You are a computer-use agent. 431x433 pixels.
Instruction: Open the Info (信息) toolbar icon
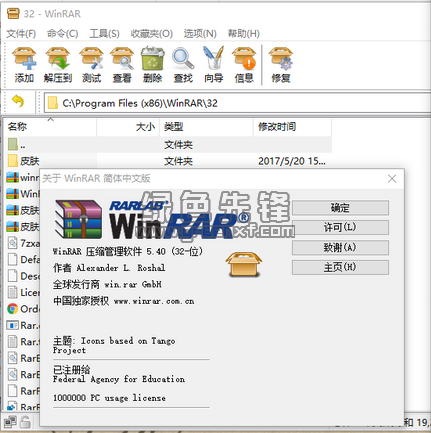coord(244,65)
